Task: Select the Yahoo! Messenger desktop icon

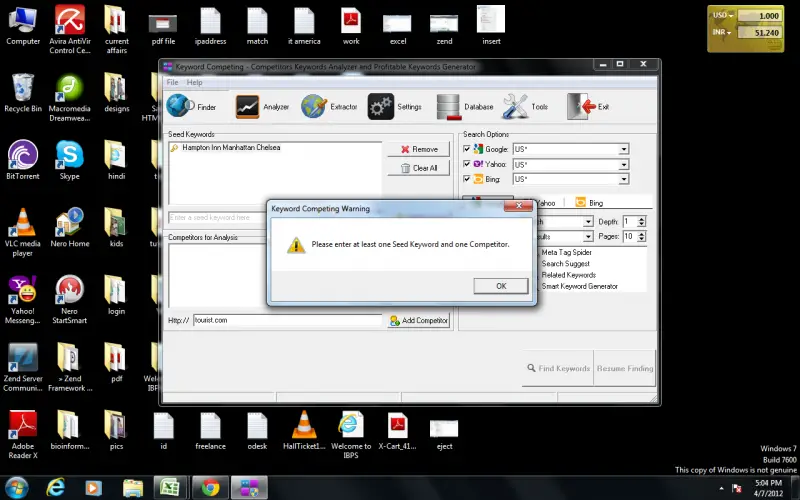Action: pos(22,300)
